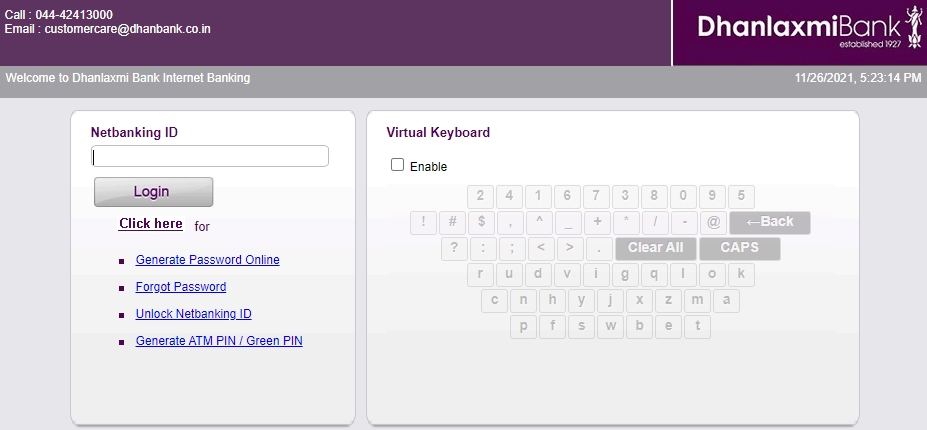The width and height of the screenshot is (927, 430).
Task: Click the hyphen (-) key
Action: coord(684,223)
